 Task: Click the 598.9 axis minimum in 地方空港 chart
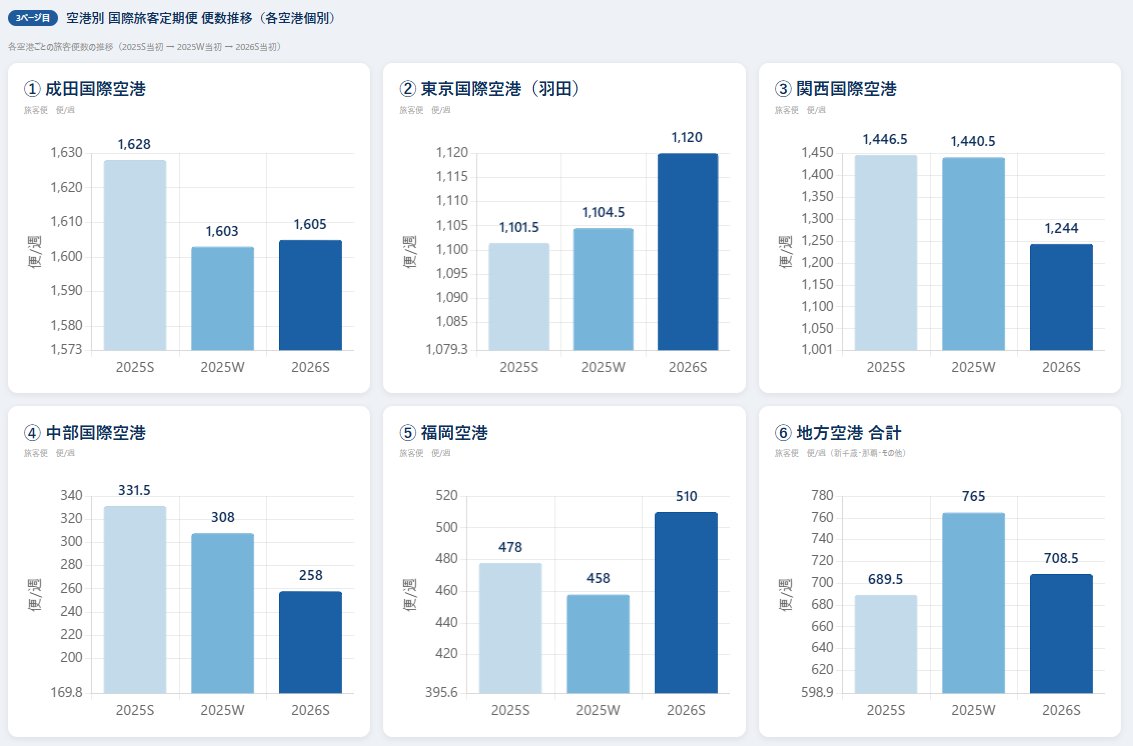coord(817,693)
